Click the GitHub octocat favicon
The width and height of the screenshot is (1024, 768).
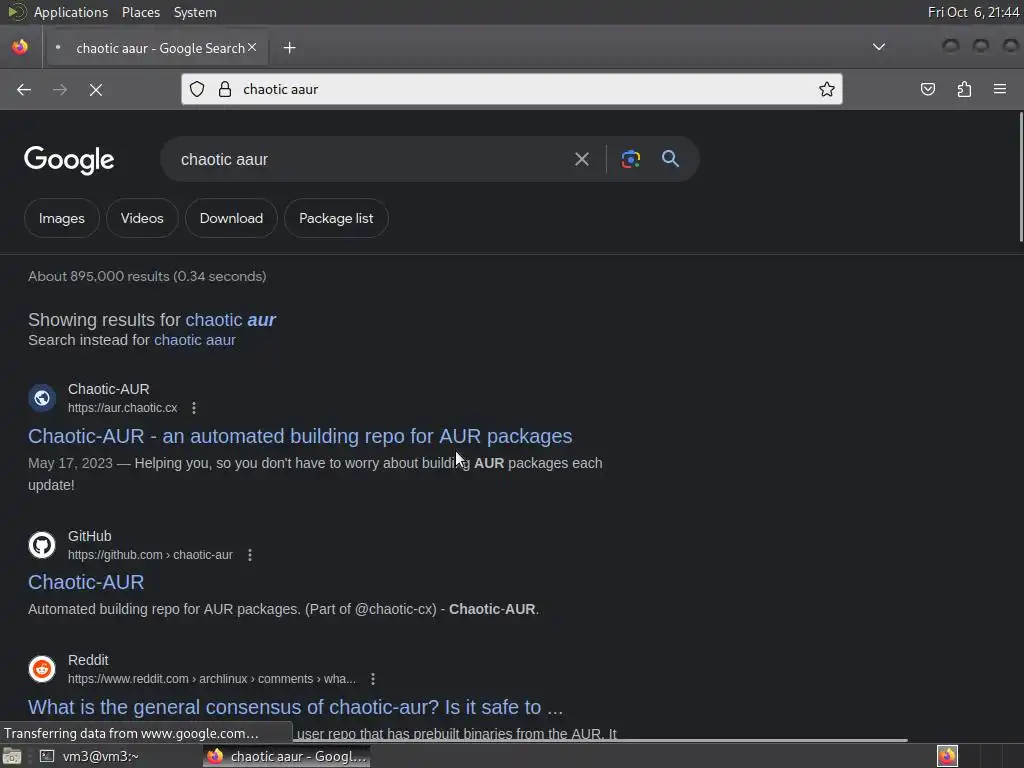tap(42, 545)
